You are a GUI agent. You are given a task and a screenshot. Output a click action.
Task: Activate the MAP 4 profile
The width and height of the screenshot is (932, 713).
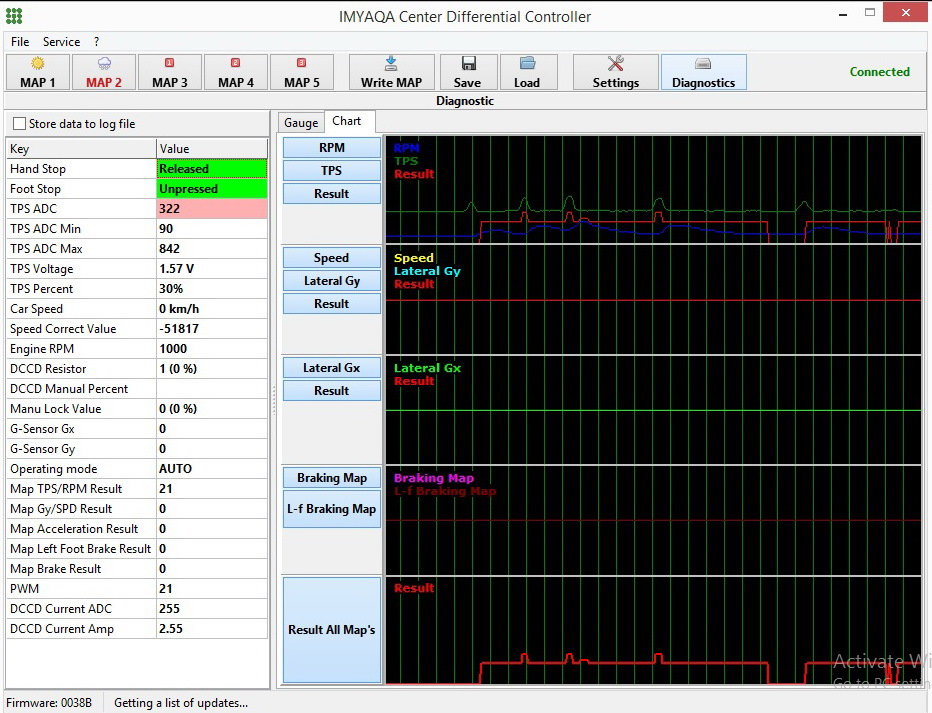point(236,72)
